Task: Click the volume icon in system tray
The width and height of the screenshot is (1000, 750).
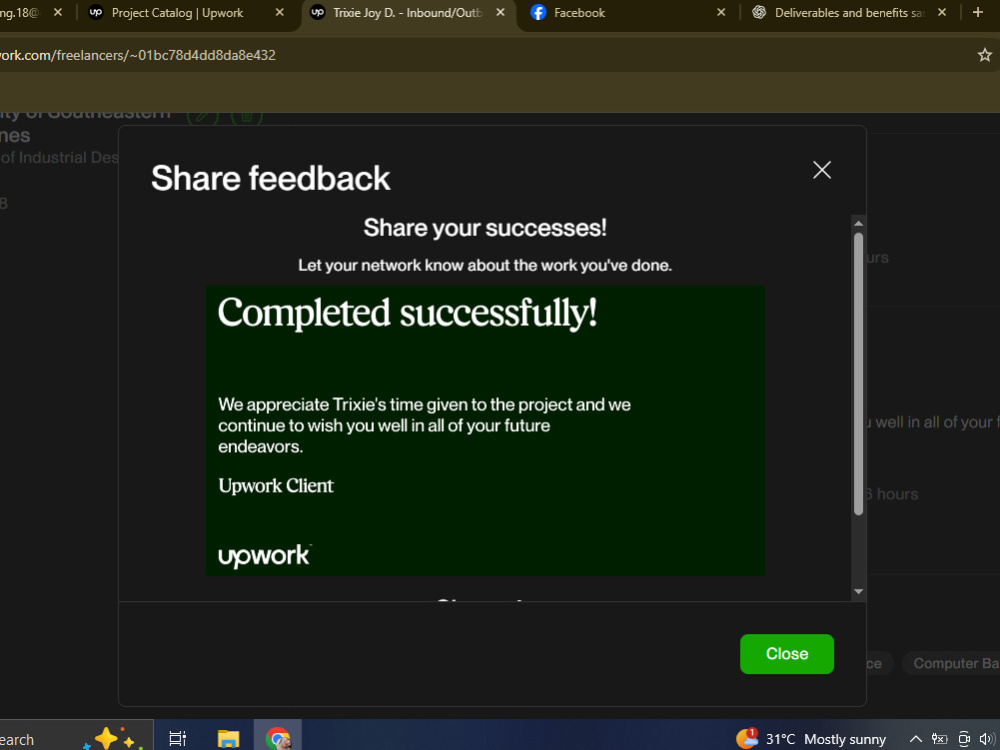Action: point(987,739)
